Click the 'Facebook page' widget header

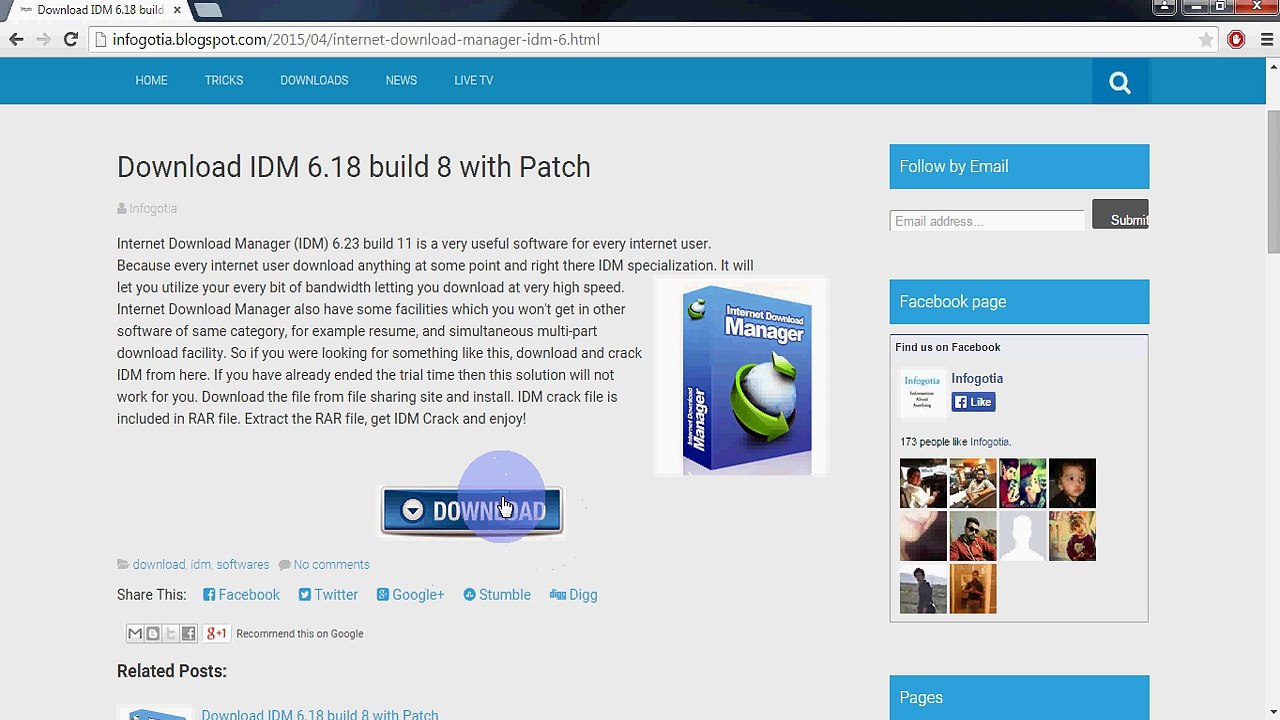[1019, 302]
